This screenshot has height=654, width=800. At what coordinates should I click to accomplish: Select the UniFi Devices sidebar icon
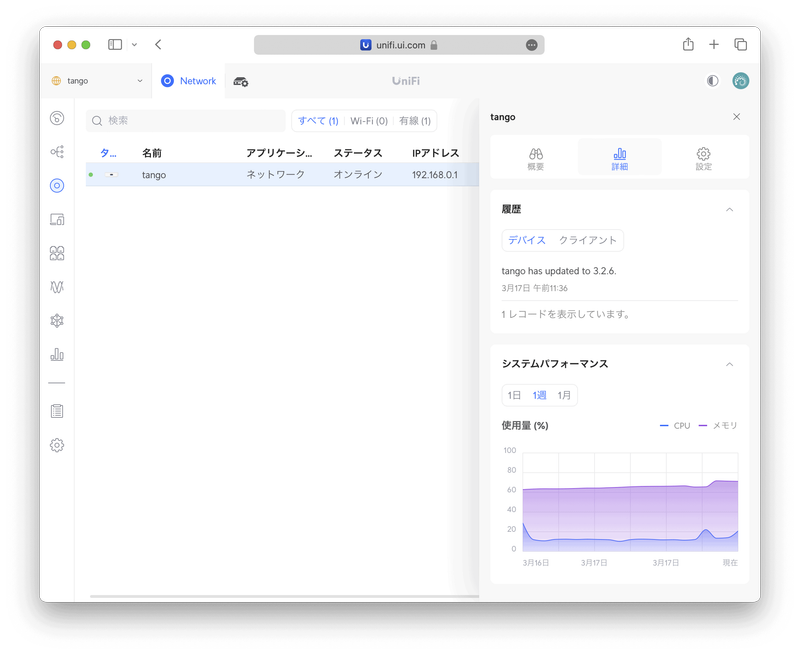pos(57,185)
